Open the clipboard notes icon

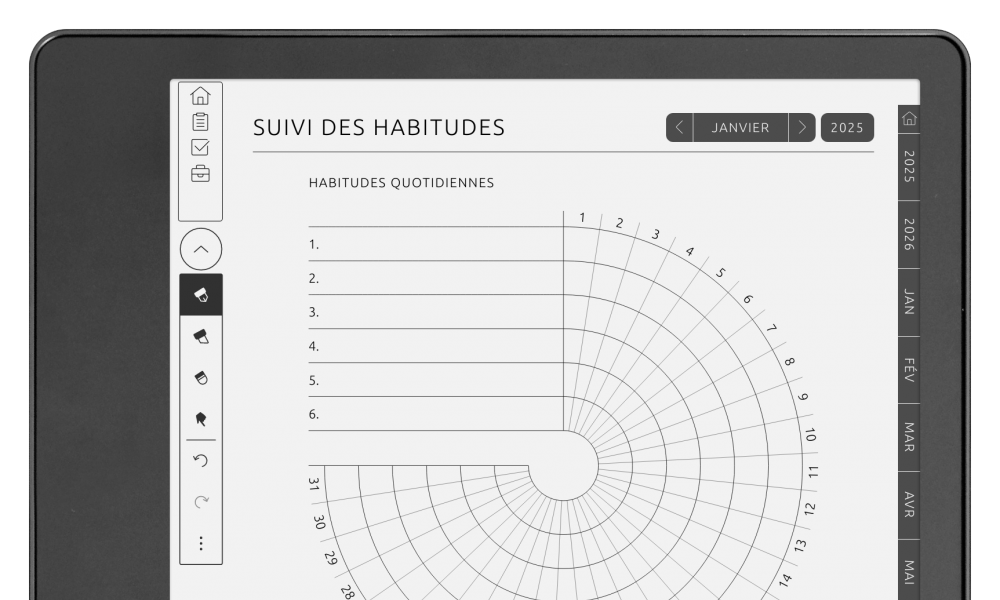[x=200, y=122]
